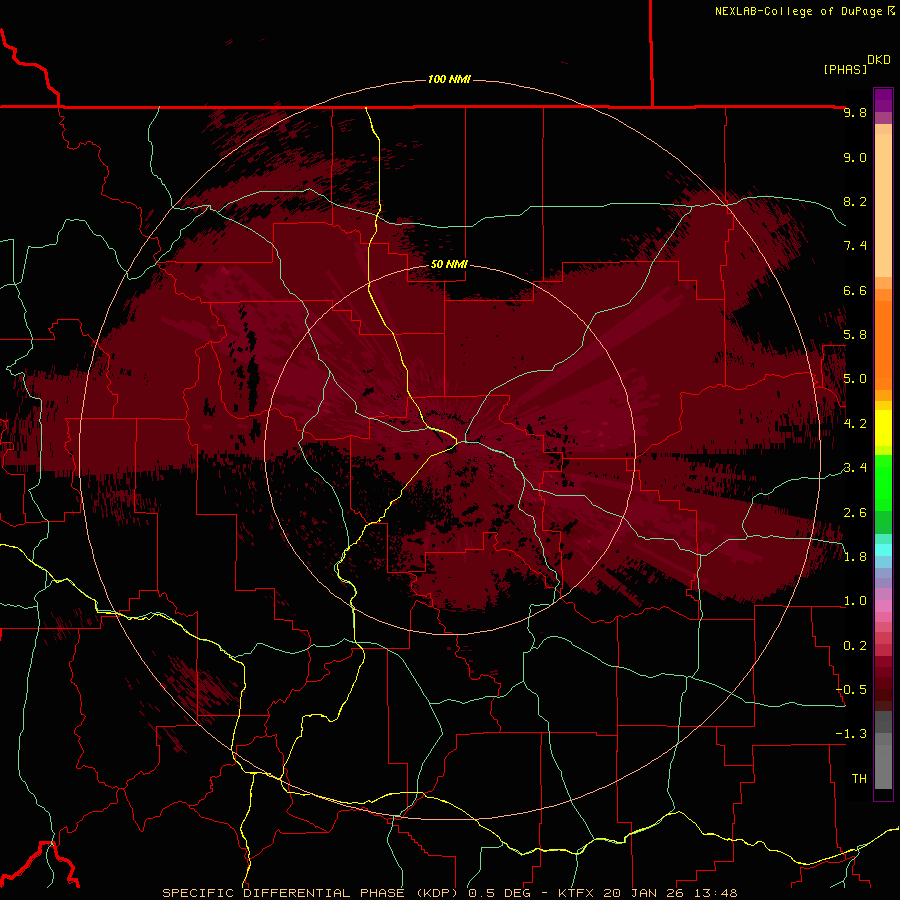The image size is (900, 900).
Task: Click the 5.0 legend value
Action: [x=855, y=379]
